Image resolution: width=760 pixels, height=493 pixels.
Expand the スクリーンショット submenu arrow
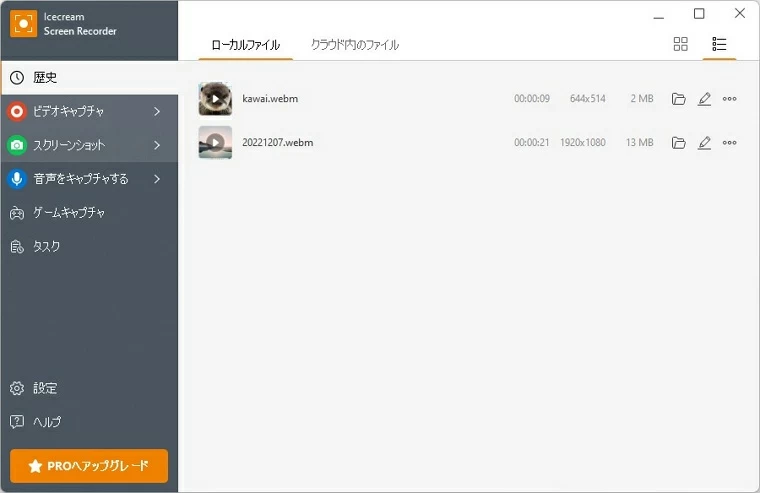[x=157, y=145]
